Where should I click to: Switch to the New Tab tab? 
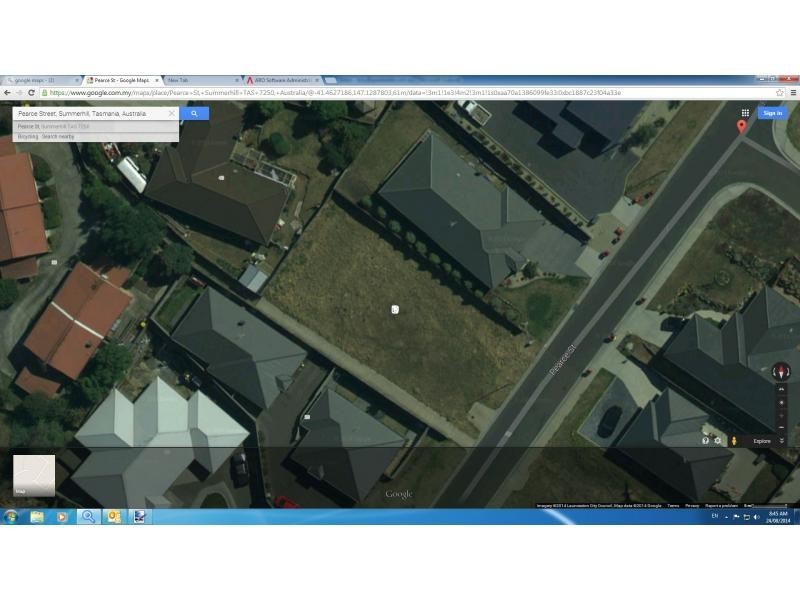tap(202, 80)
